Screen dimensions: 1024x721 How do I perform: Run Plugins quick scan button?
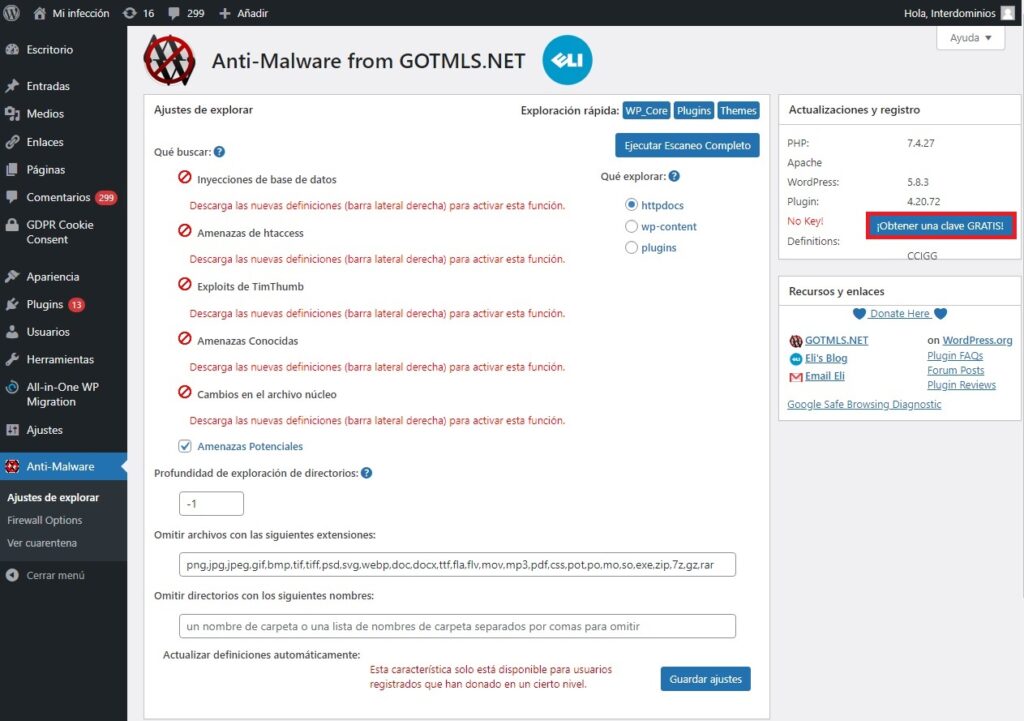coord(693,111)
